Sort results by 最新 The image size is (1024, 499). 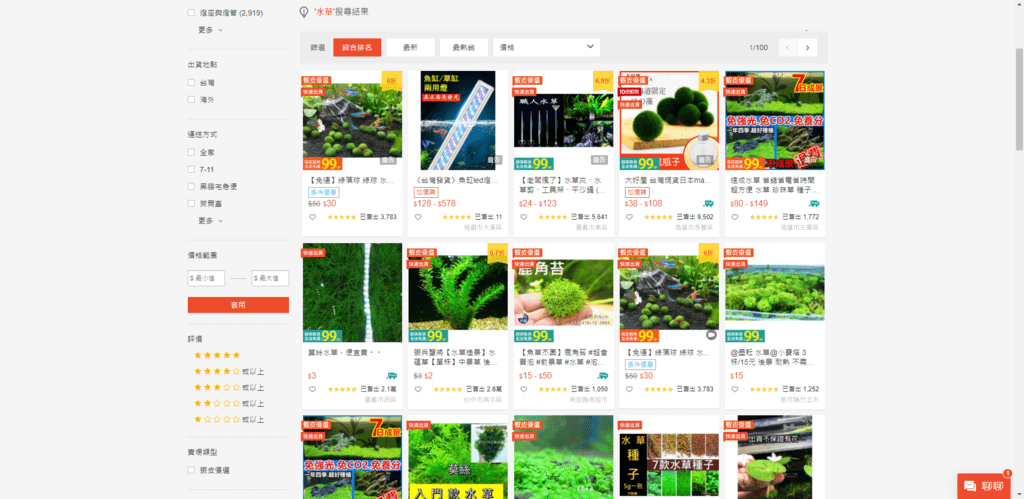(410, 47)
